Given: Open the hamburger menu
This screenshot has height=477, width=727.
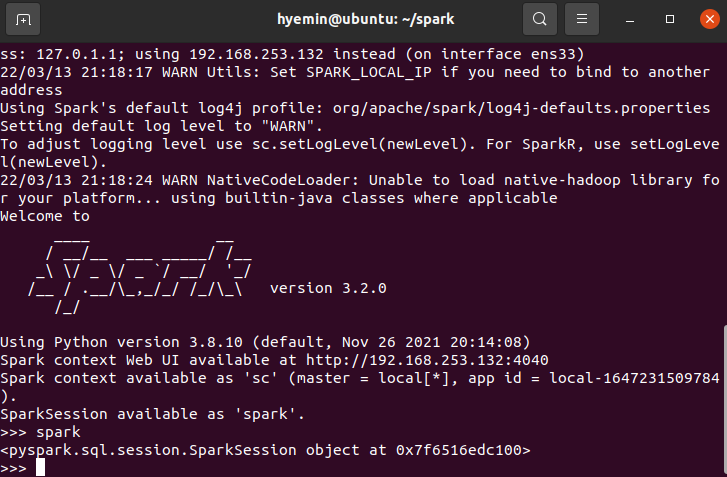Looking at the screenshot, I should click(582, 19).
